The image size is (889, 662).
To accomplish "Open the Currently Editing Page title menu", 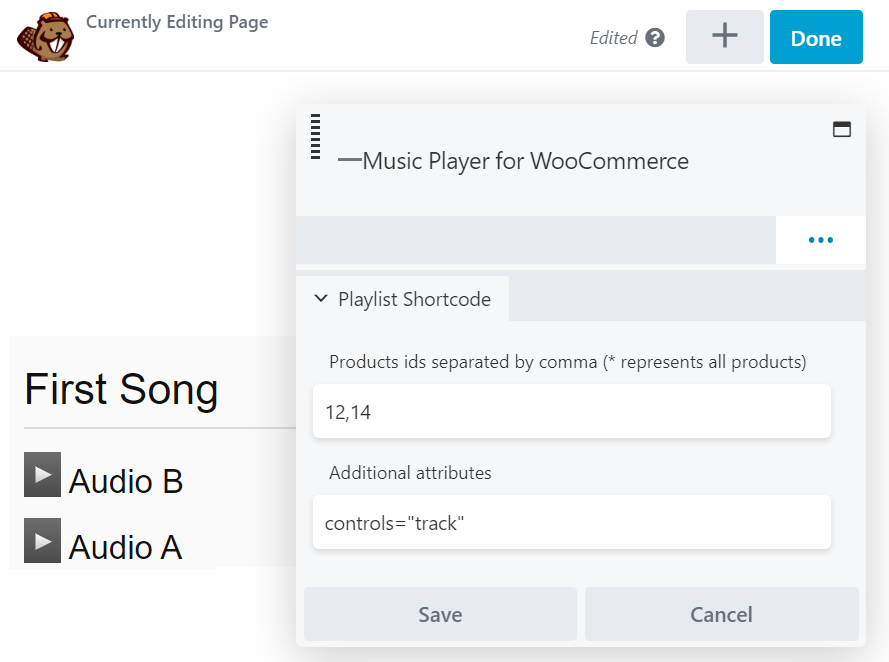I will click(177, 22).
